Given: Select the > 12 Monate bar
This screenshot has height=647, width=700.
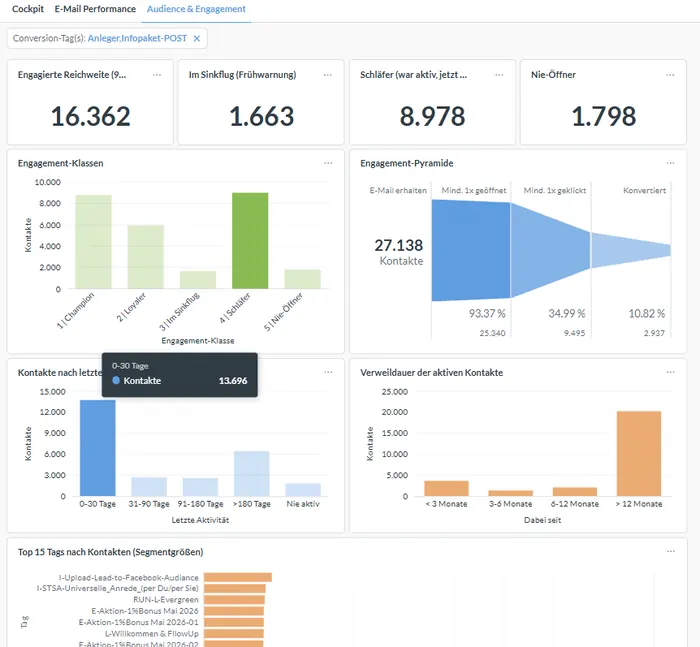Looking at the screenshot, I should 639,454.
